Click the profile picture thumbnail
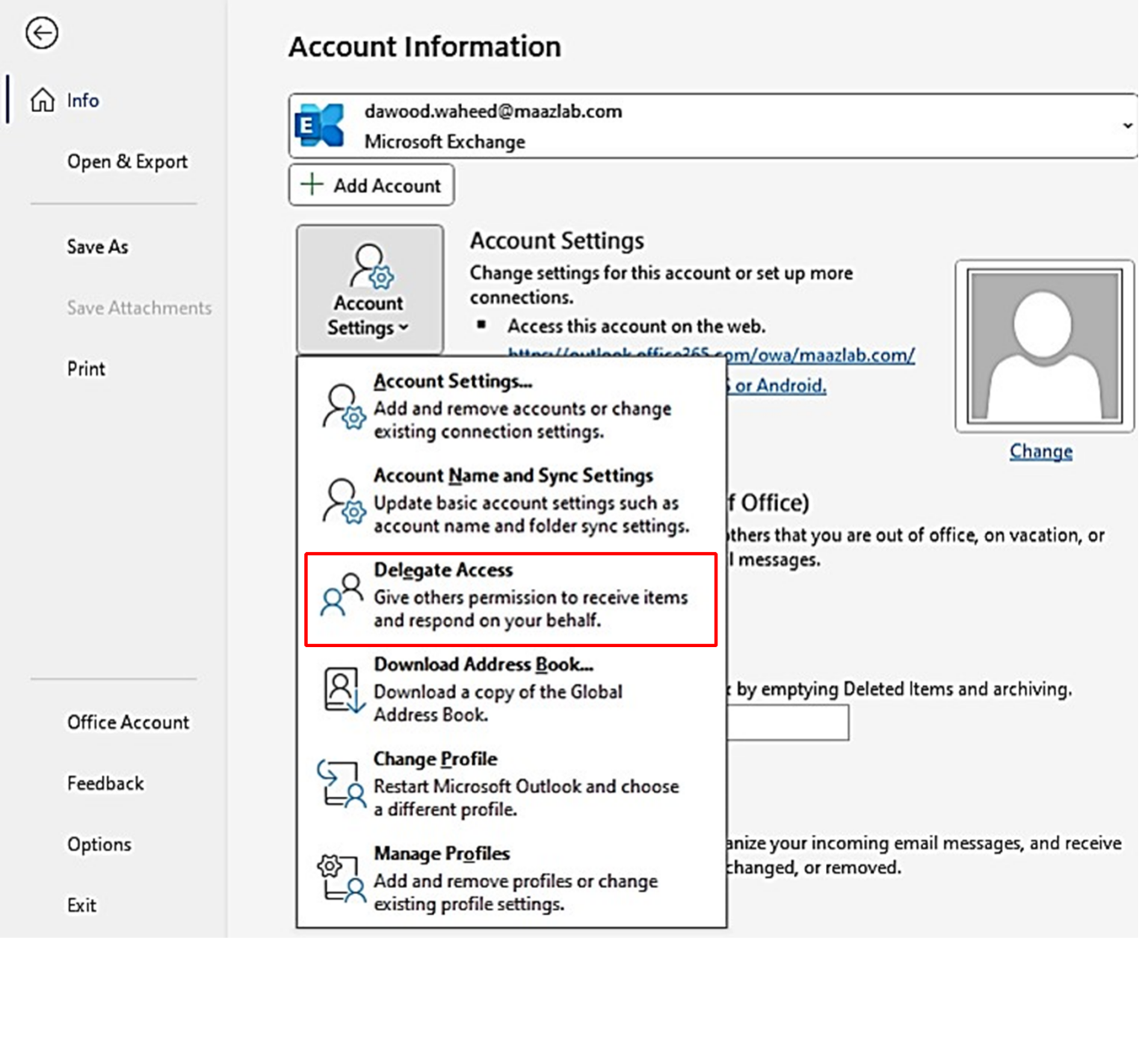This screenshot has width=1148, height=1038. (1043, 344)
